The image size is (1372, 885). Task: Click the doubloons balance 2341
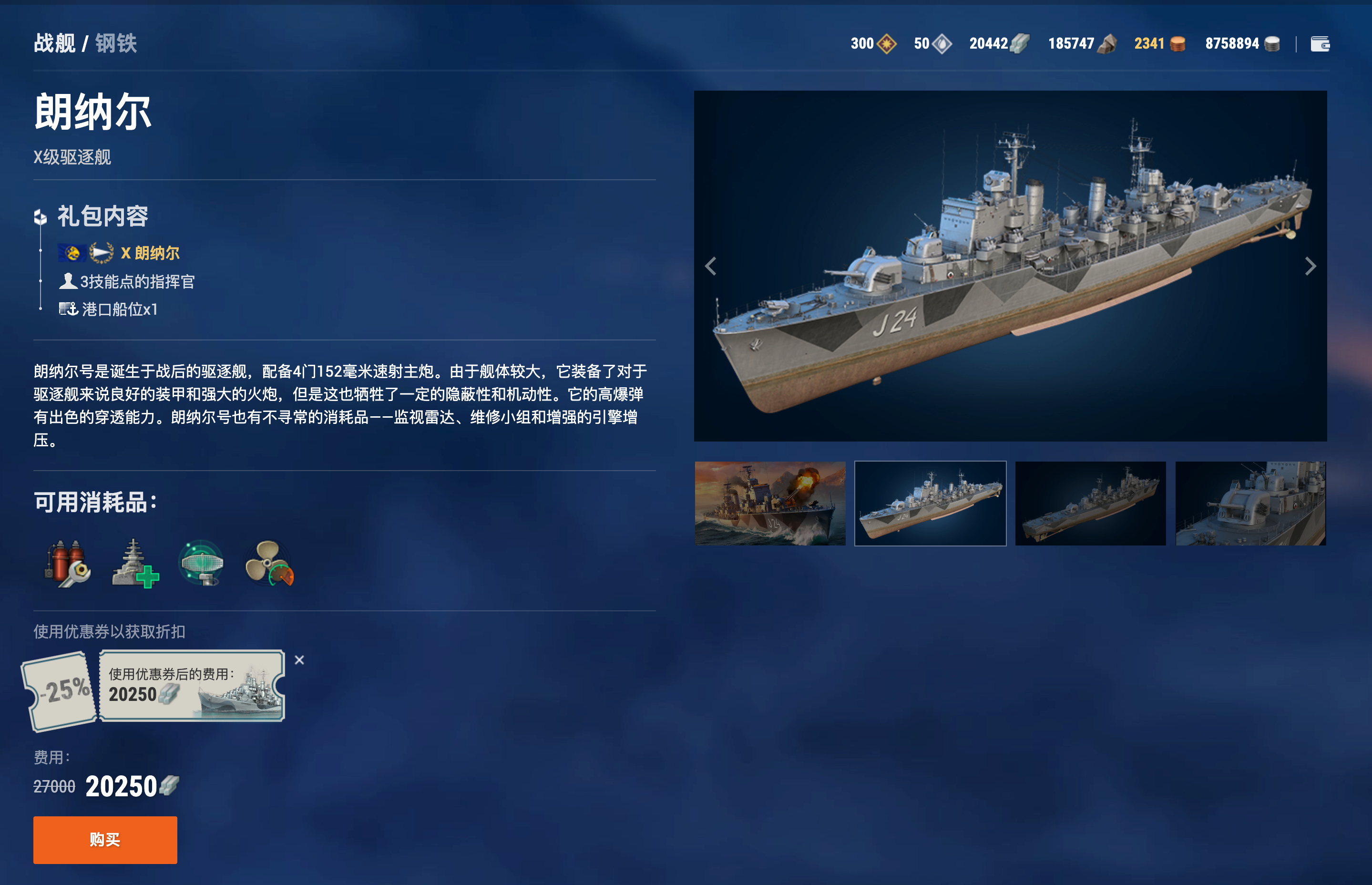point(1159,44)
